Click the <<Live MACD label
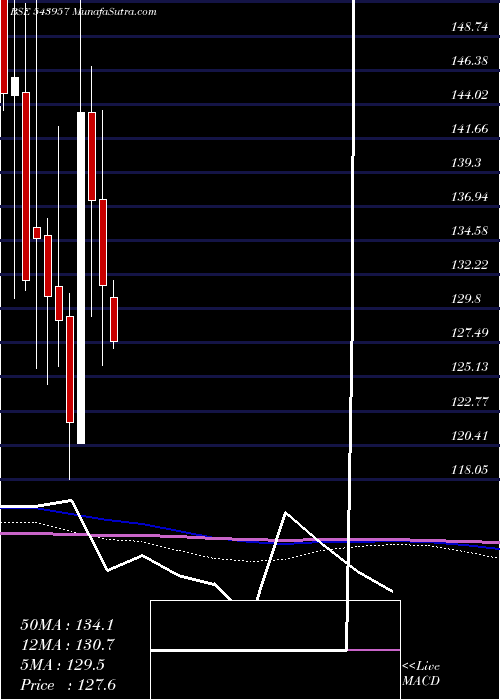This screenshot has height=700, width=500. tap(421, 674)
